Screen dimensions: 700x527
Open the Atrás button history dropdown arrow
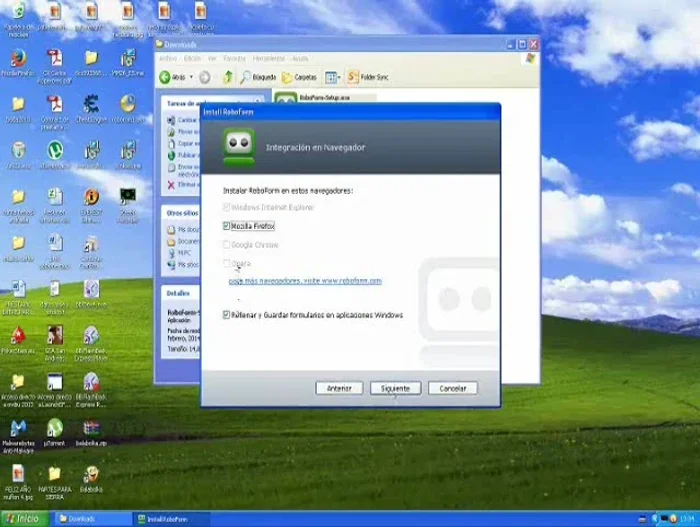(x=191, y=77)
